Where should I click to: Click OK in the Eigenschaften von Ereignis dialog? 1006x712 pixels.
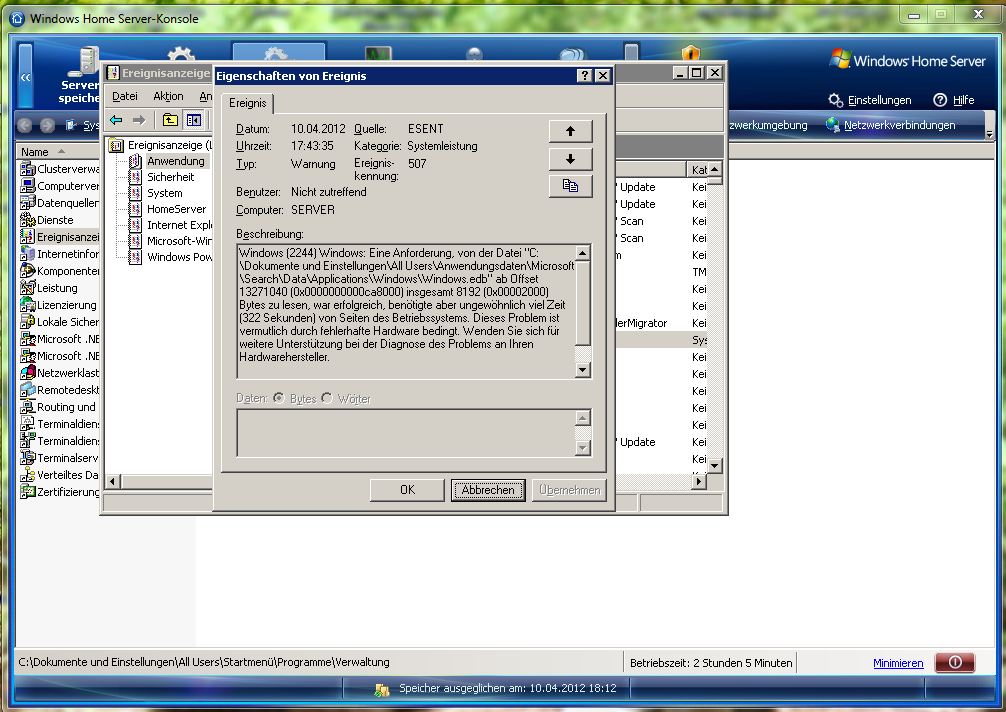point(407,490)
